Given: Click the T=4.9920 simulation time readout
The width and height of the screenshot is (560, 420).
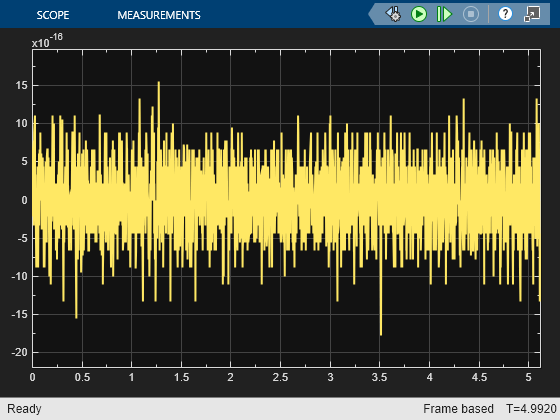Looking at the screenshot, I should pyautogui.click(x=531, y=409).
